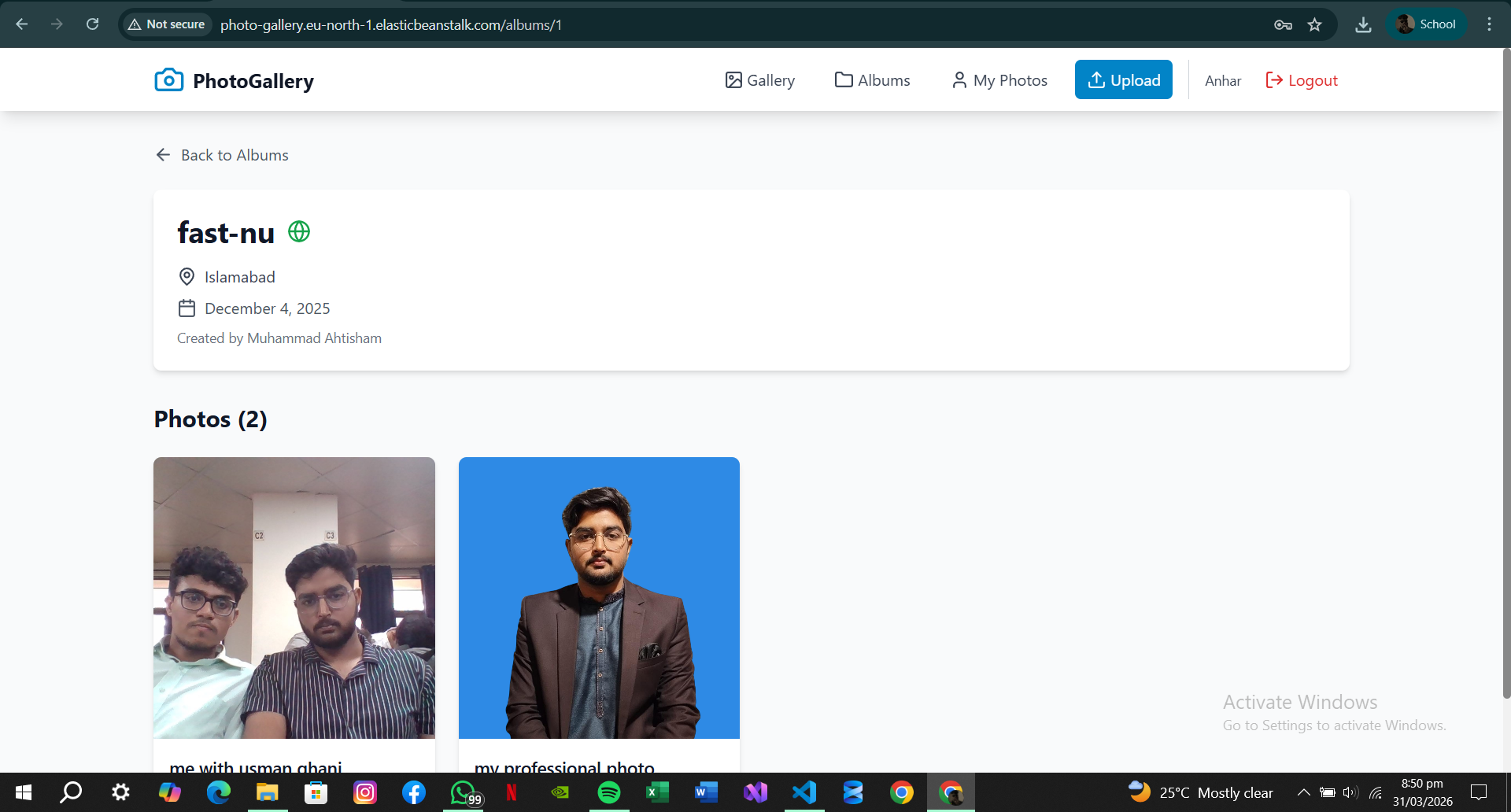The height and width of the screenshot is (812, 1511).
Task: Open the photo with blue background
Action: pos(599,598)
